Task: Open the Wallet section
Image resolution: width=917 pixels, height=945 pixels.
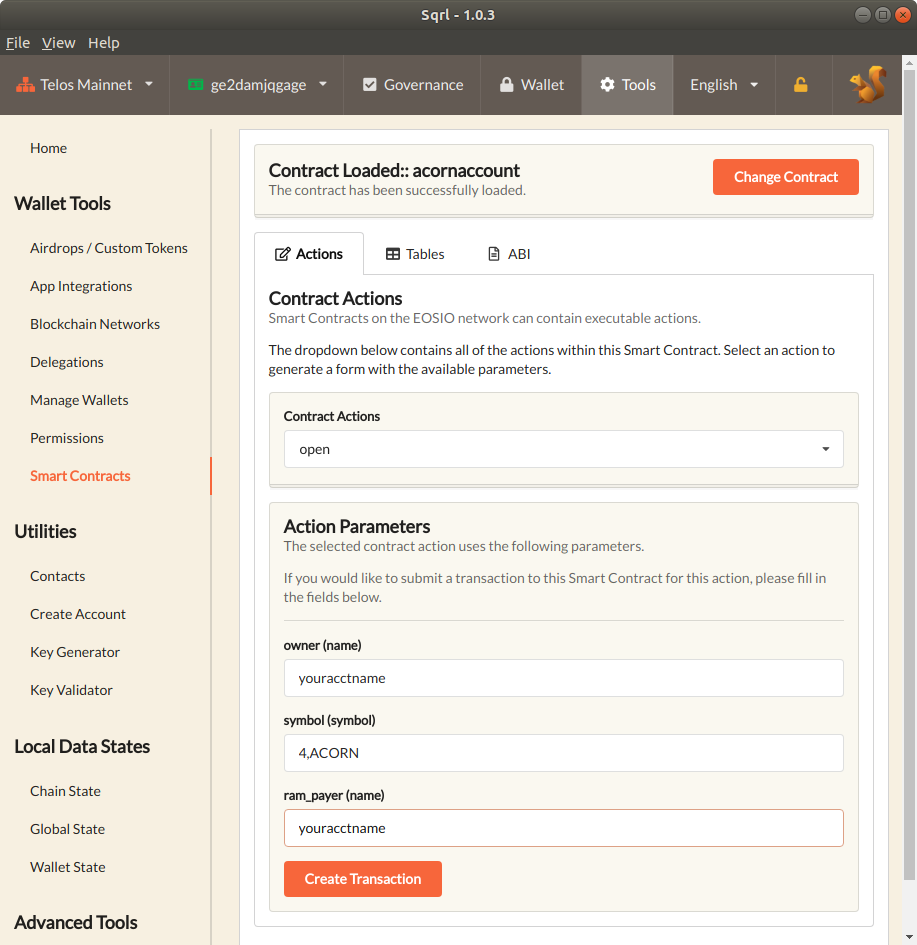Action: [x=531, y=84]
